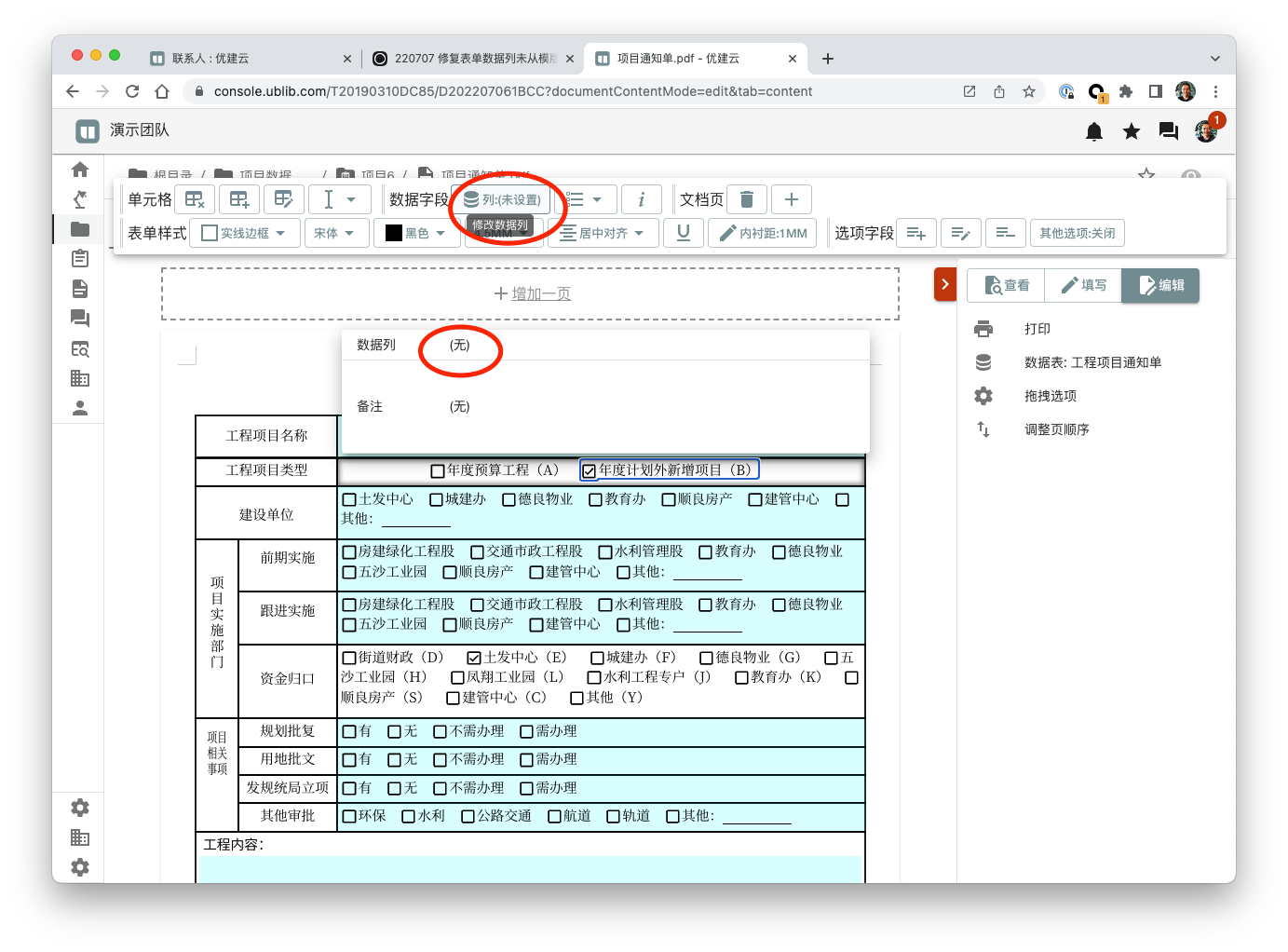1288x952 pixels.
Task: Click the user avatar with the notification badge
Action: (1206, 131)
